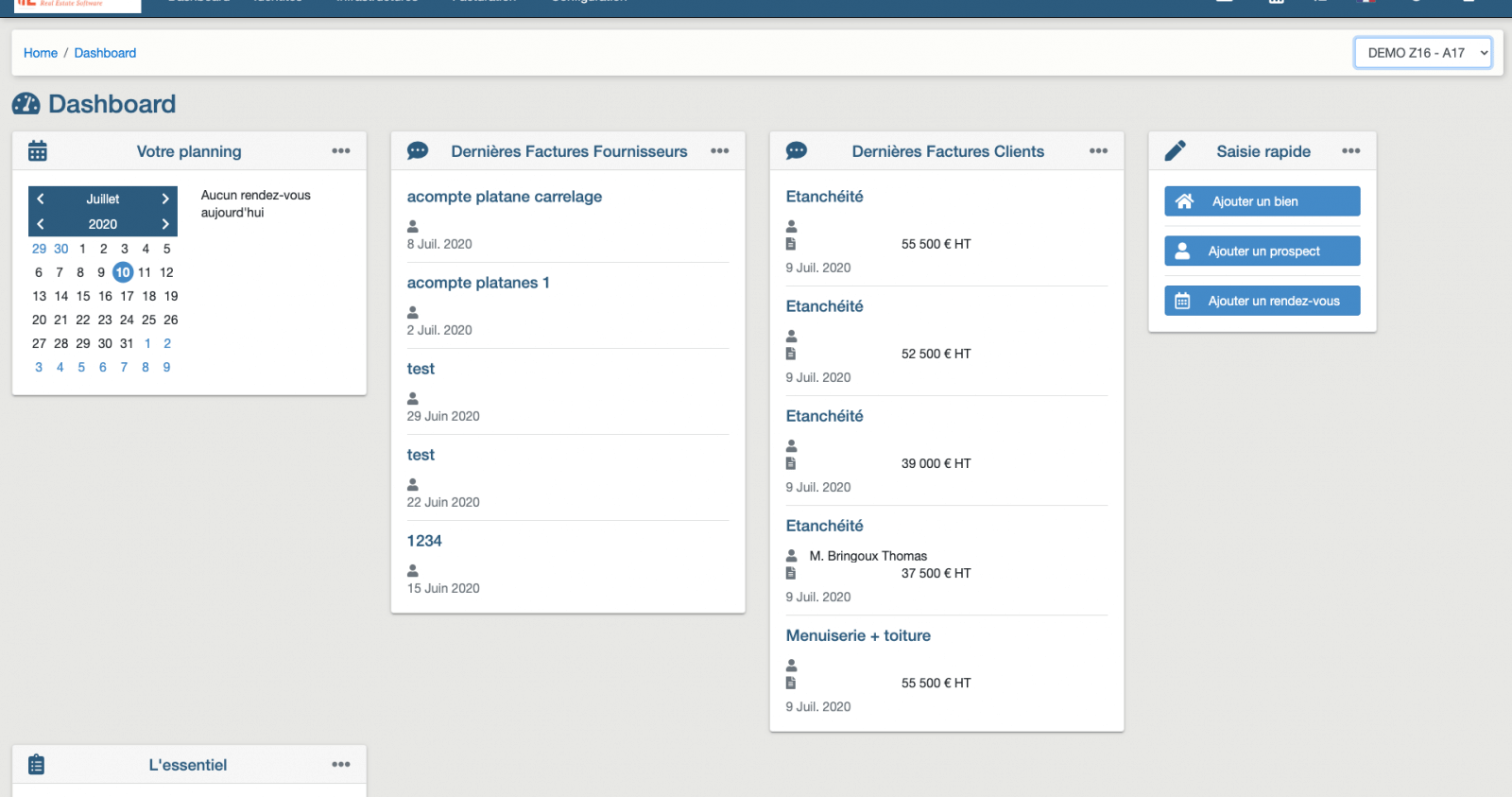Click the clipboard icon next to L'essentiel

click(37, 765)
